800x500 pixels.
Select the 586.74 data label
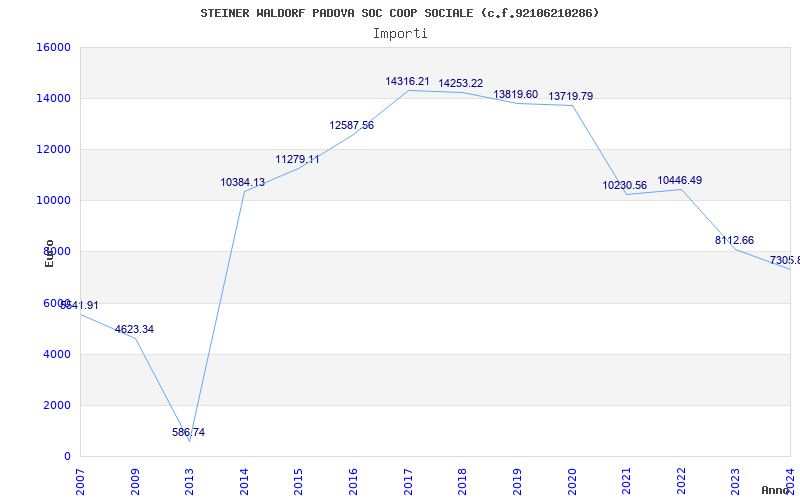coord(188,432)
